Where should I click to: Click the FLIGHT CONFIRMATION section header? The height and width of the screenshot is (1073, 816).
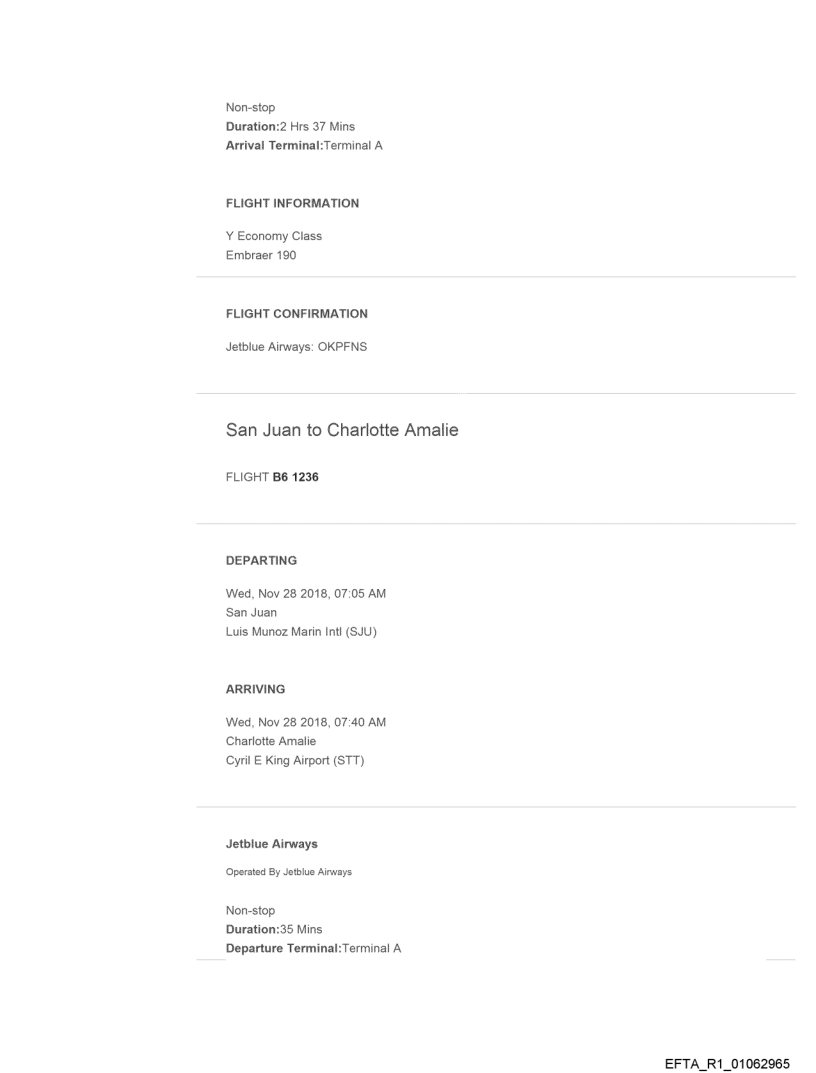[297, 314]
